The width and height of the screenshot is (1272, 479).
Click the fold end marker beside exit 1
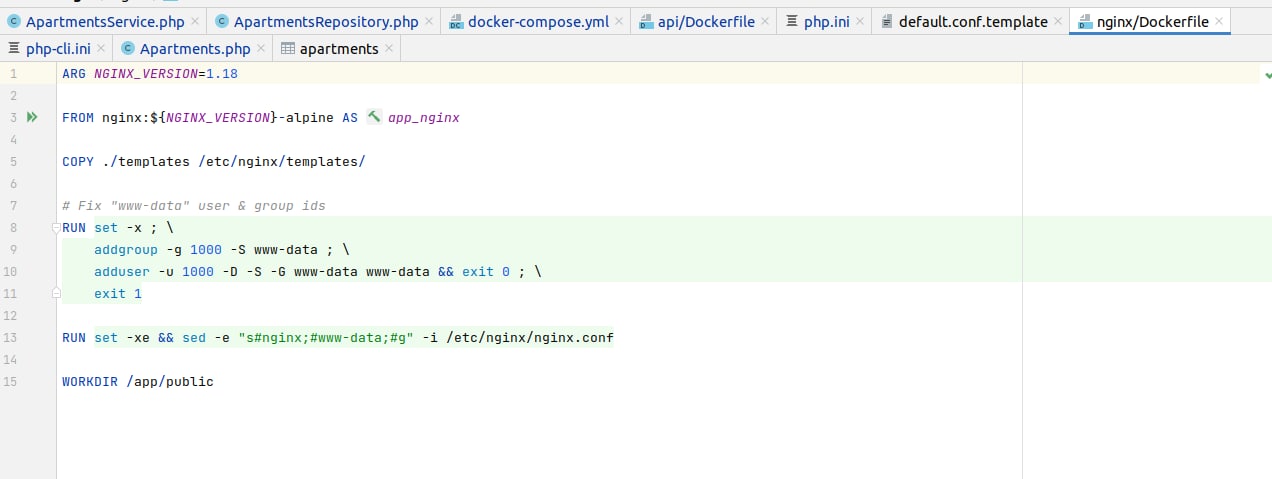tap(58, 294)
